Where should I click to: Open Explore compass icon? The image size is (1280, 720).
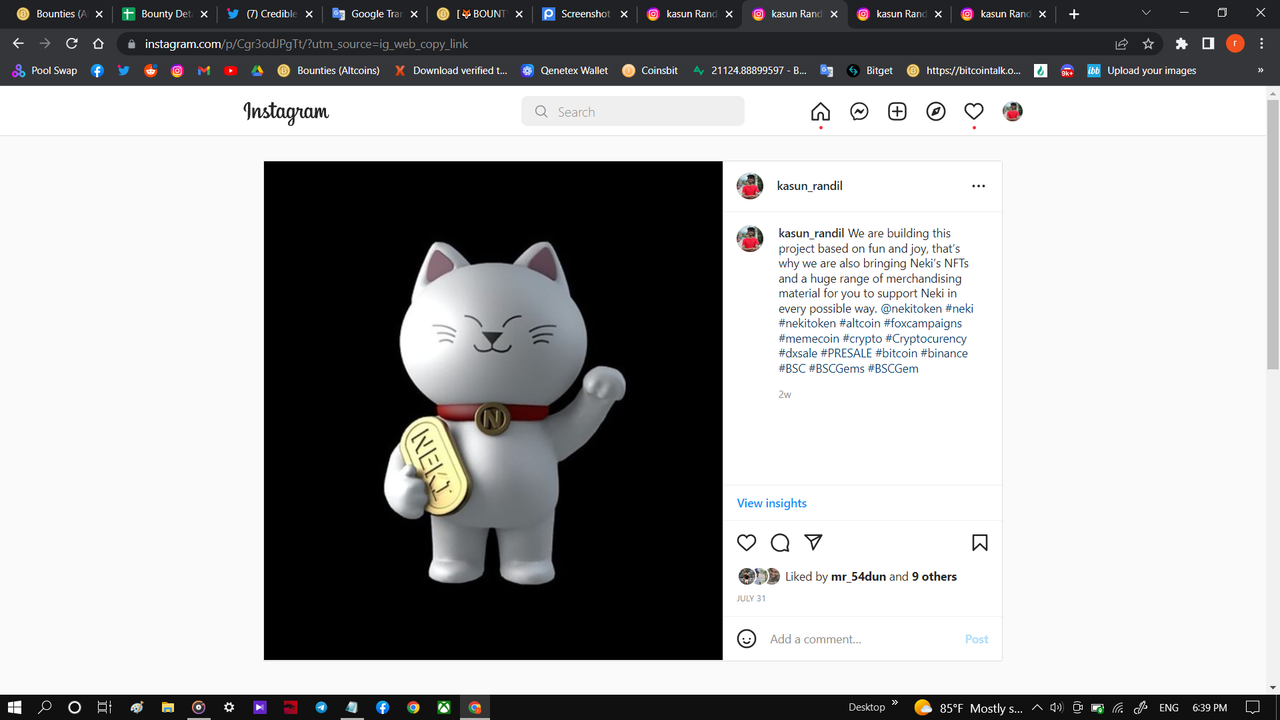tap(936, 112)
